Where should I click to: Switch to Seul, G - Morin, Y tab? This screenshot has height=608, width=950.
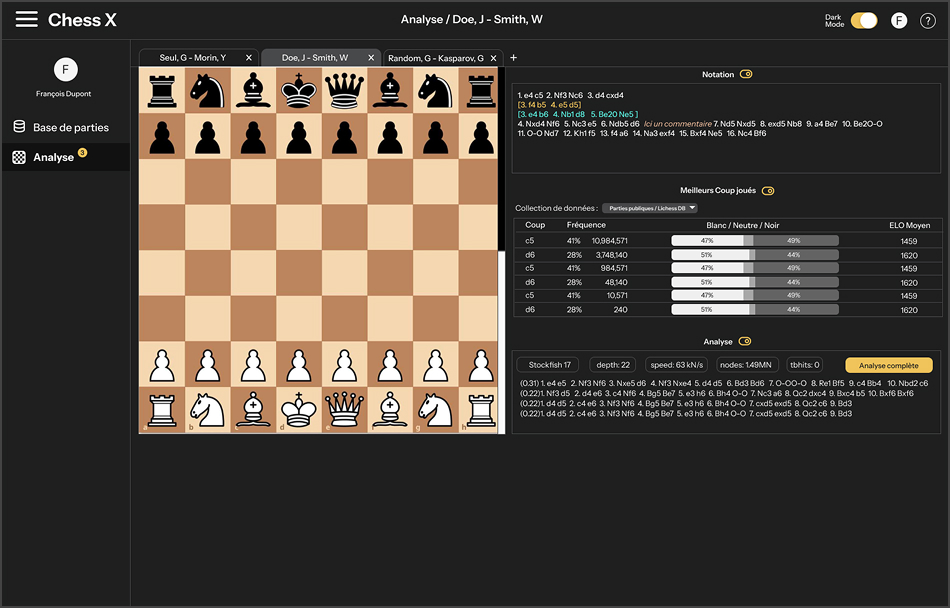click(x=190, y=58)
